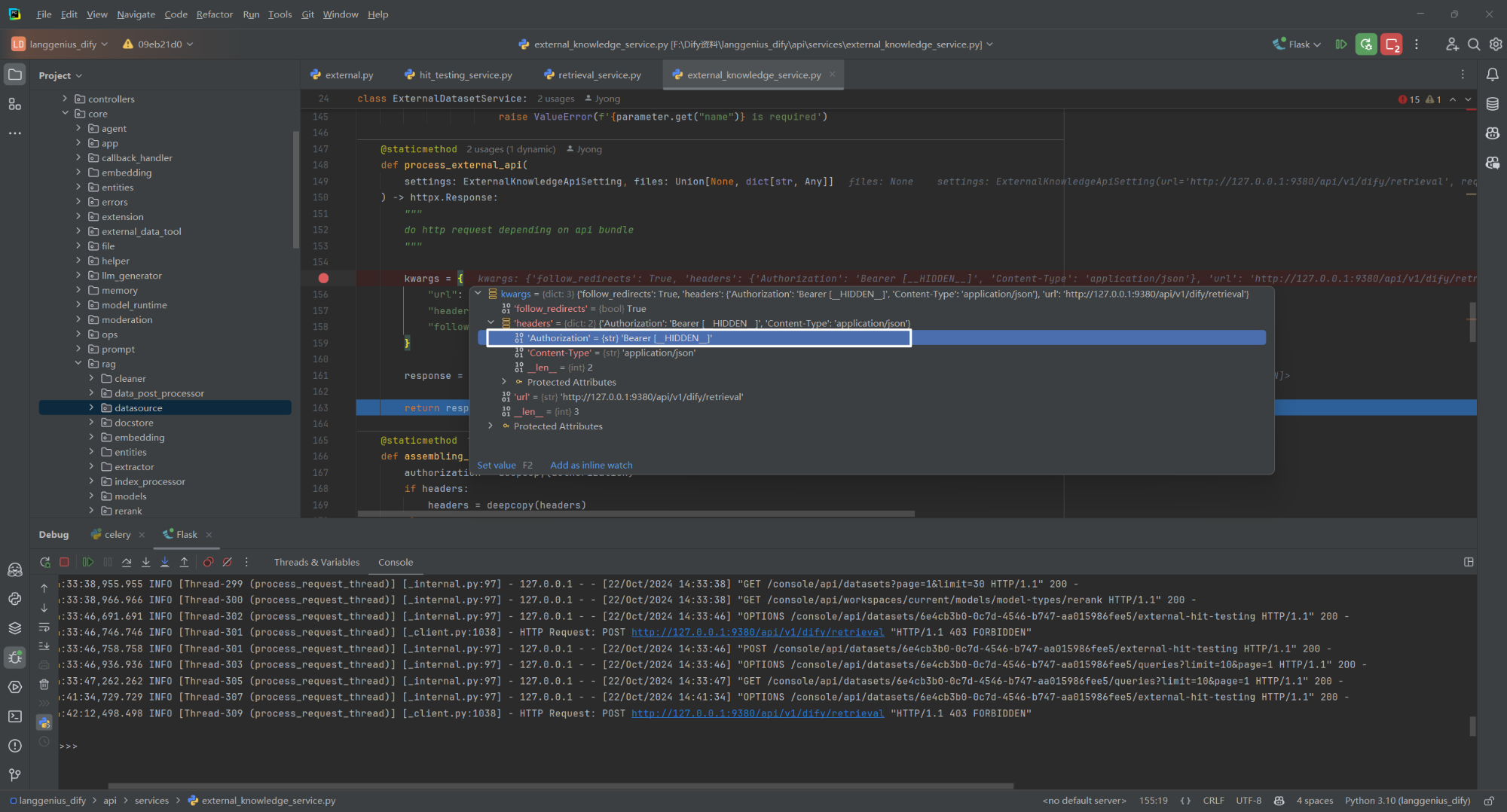Collapse the 'headers' dict node in debugger popup
This screenshot has height=812, width=1507.
(491, 322)
